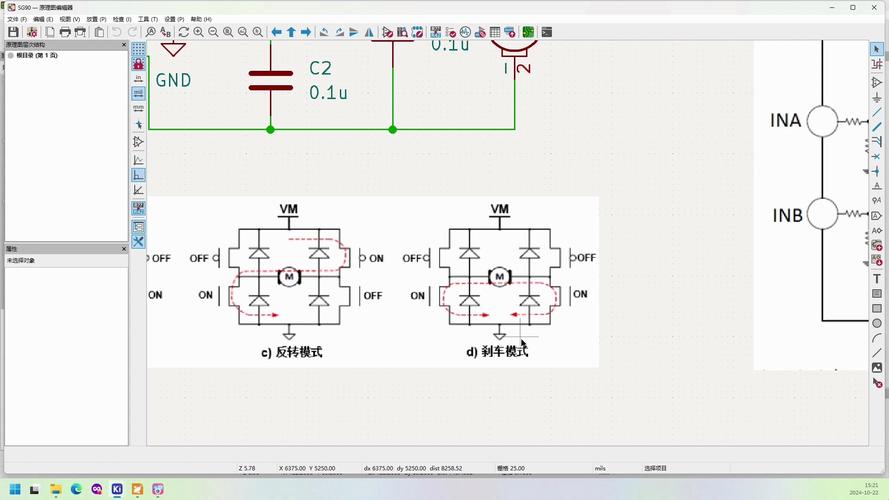Close the schematic hierarchy panel
Image resolution: width=889 pixels, height=500 pixels.
point(124,45)
